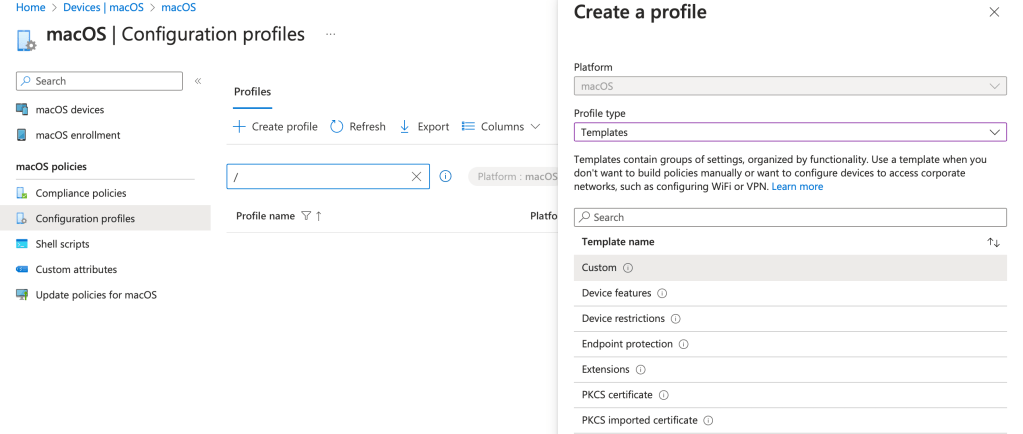
Task: Collapse the sidebar using the double chevron
Action: point(198,81)
